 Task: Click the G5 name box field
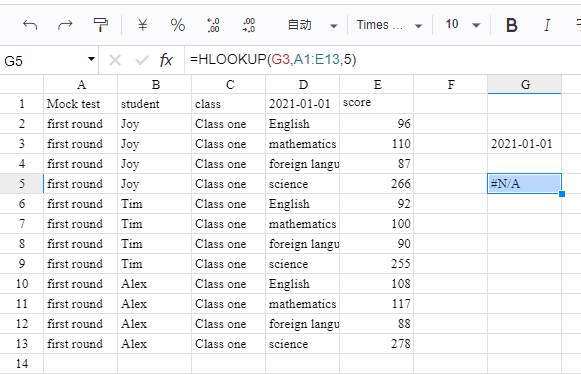click(44, 60)
